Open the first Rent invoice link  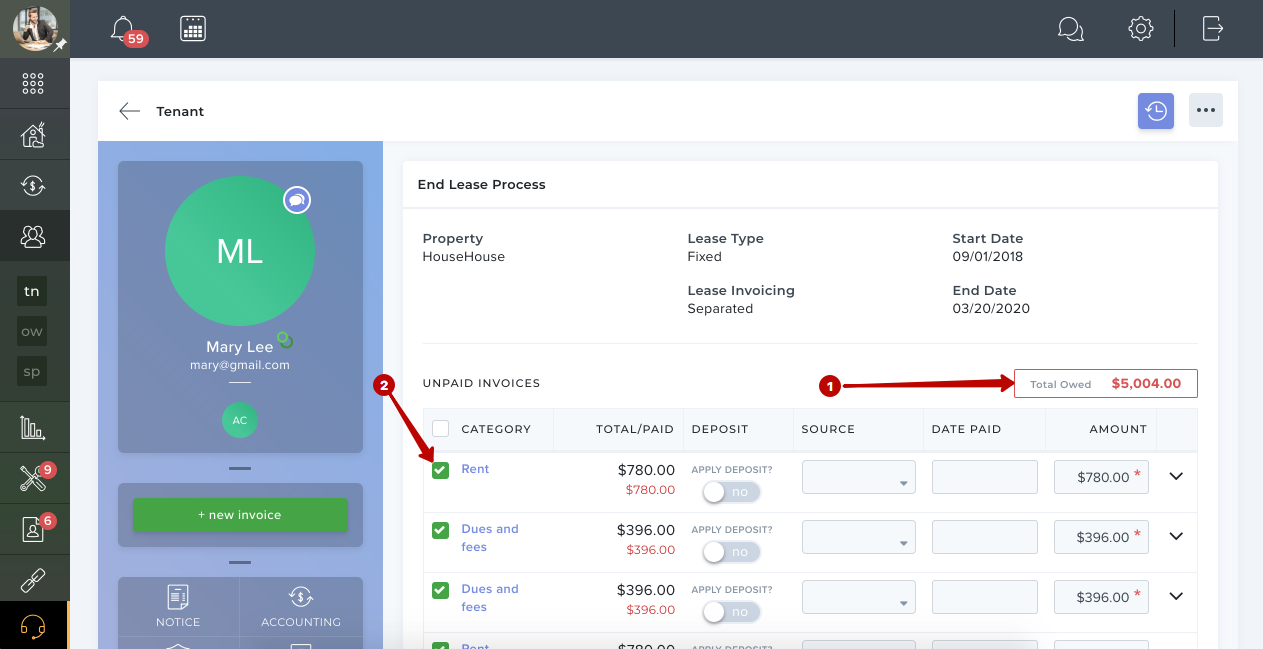(475, 469)
